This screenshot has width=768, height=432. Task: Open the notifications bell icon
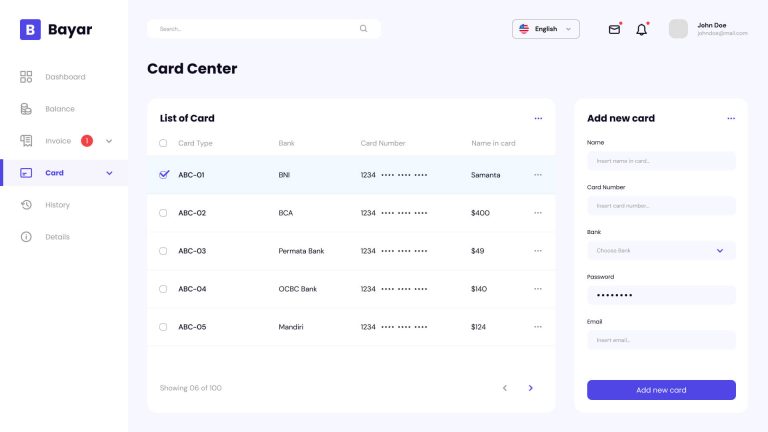[641, 29]
